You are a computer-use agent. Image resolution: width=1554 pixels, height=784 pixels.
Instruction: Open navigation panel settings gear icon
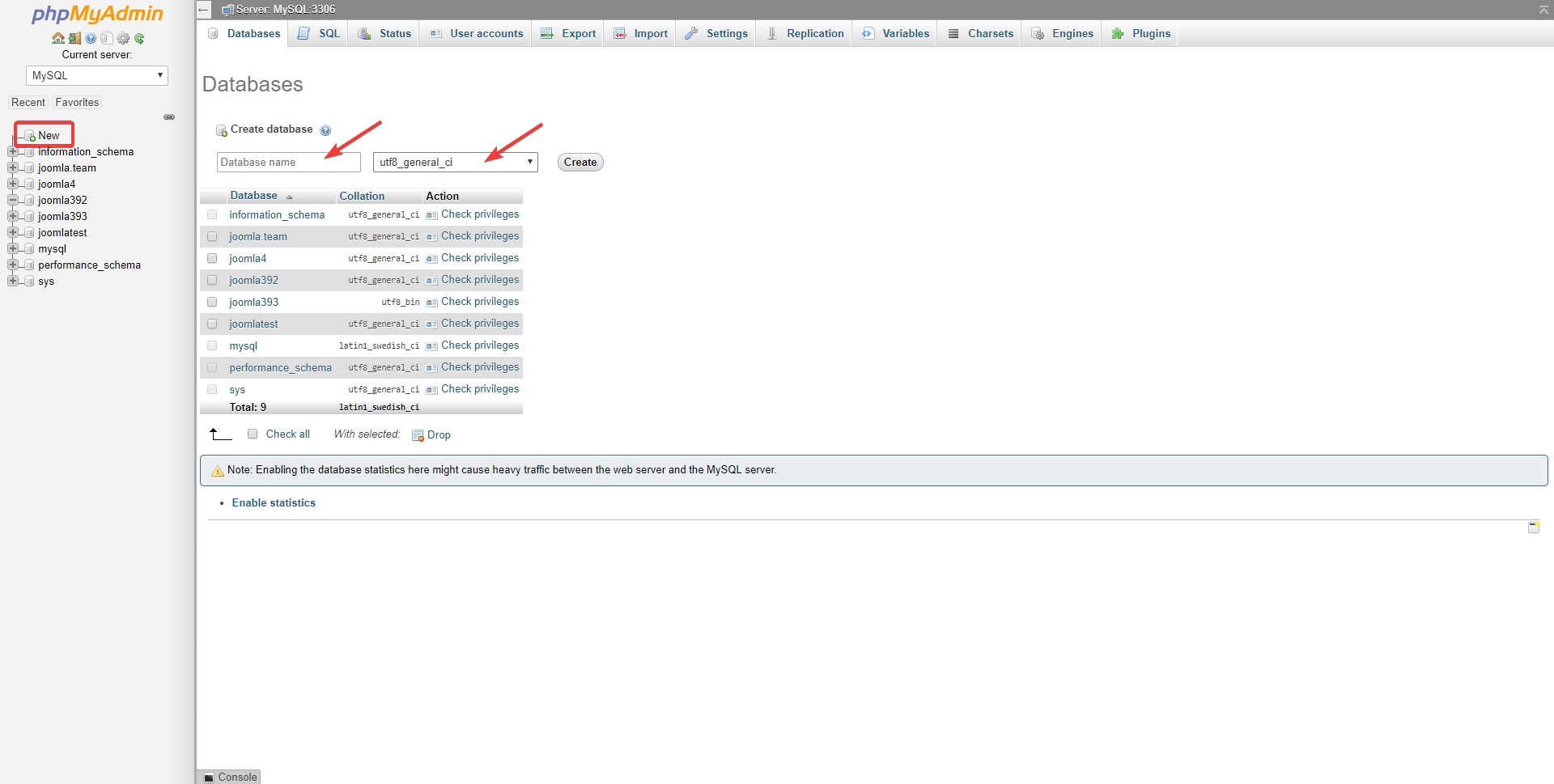tap(123, 38)
